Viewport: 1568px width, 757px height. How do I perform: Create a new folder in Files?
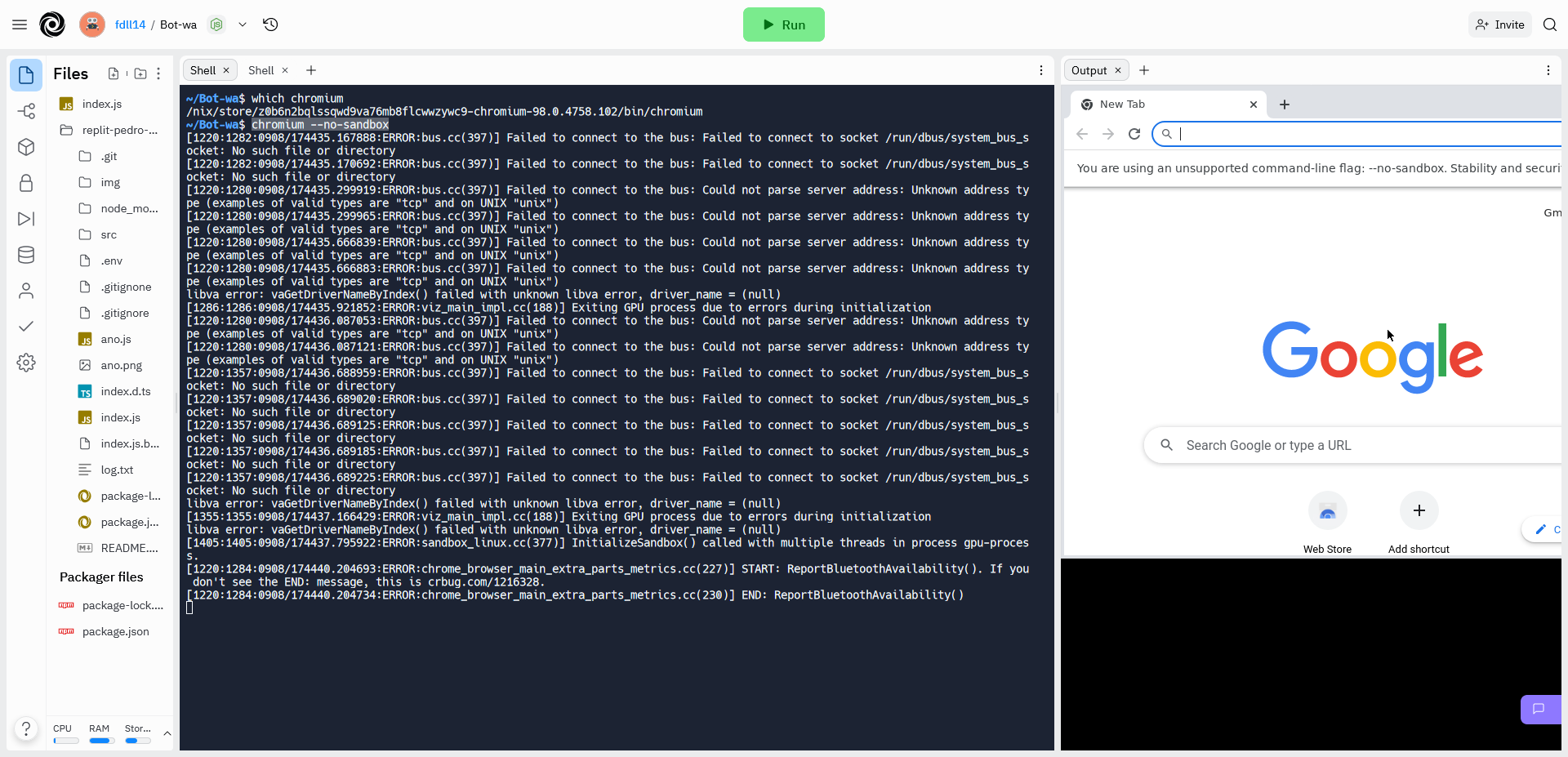(x=140, y=73)
